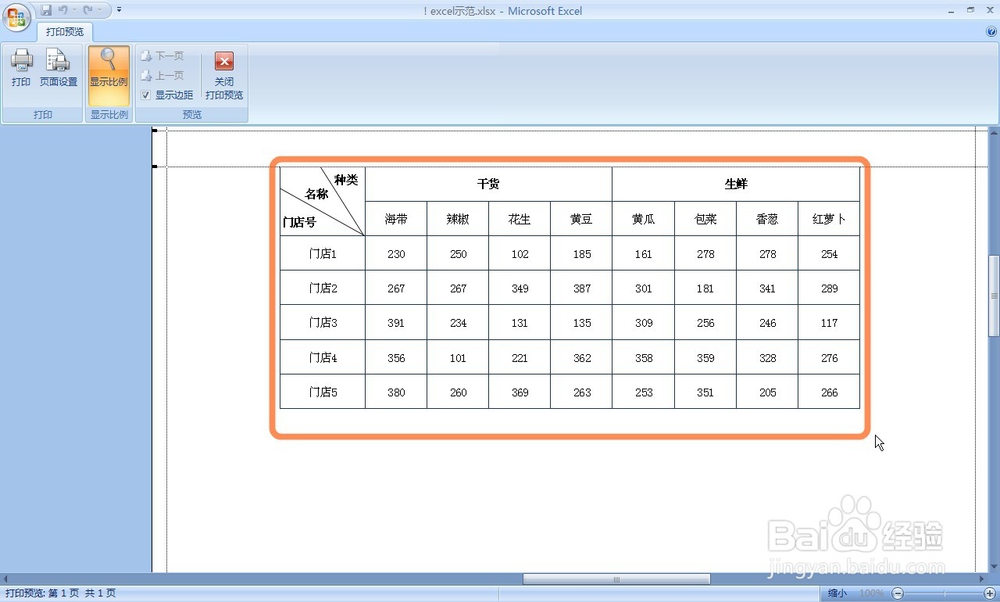
Task: Click the vertical scrollbar up arrow
Action: 994,131
